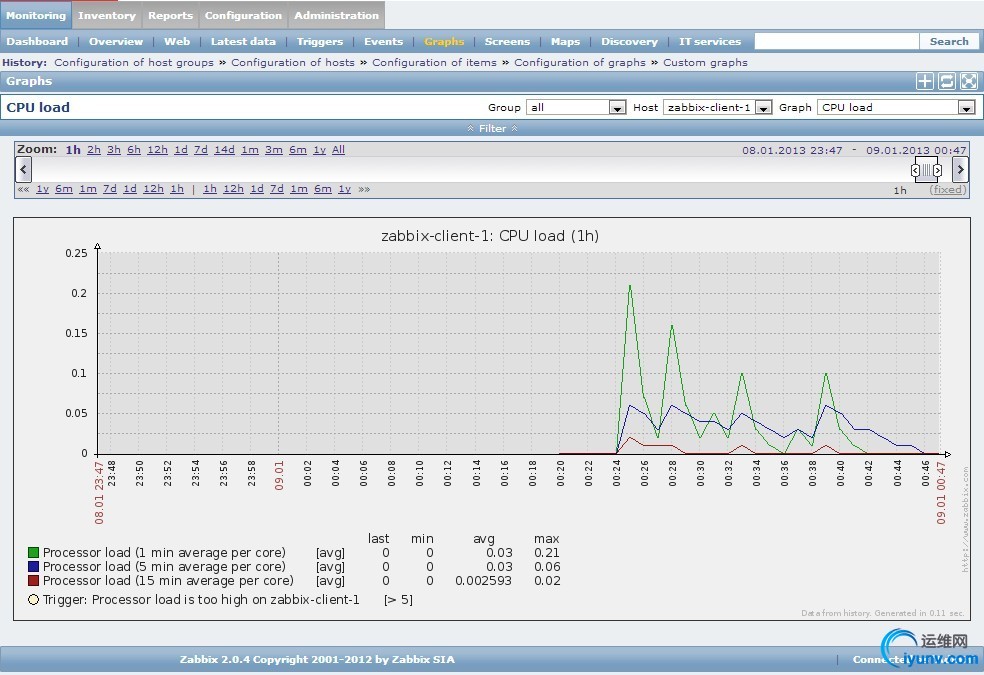The image size is (984, 675).
Task: Expand the Filter panel
Action: click(492, 128)
